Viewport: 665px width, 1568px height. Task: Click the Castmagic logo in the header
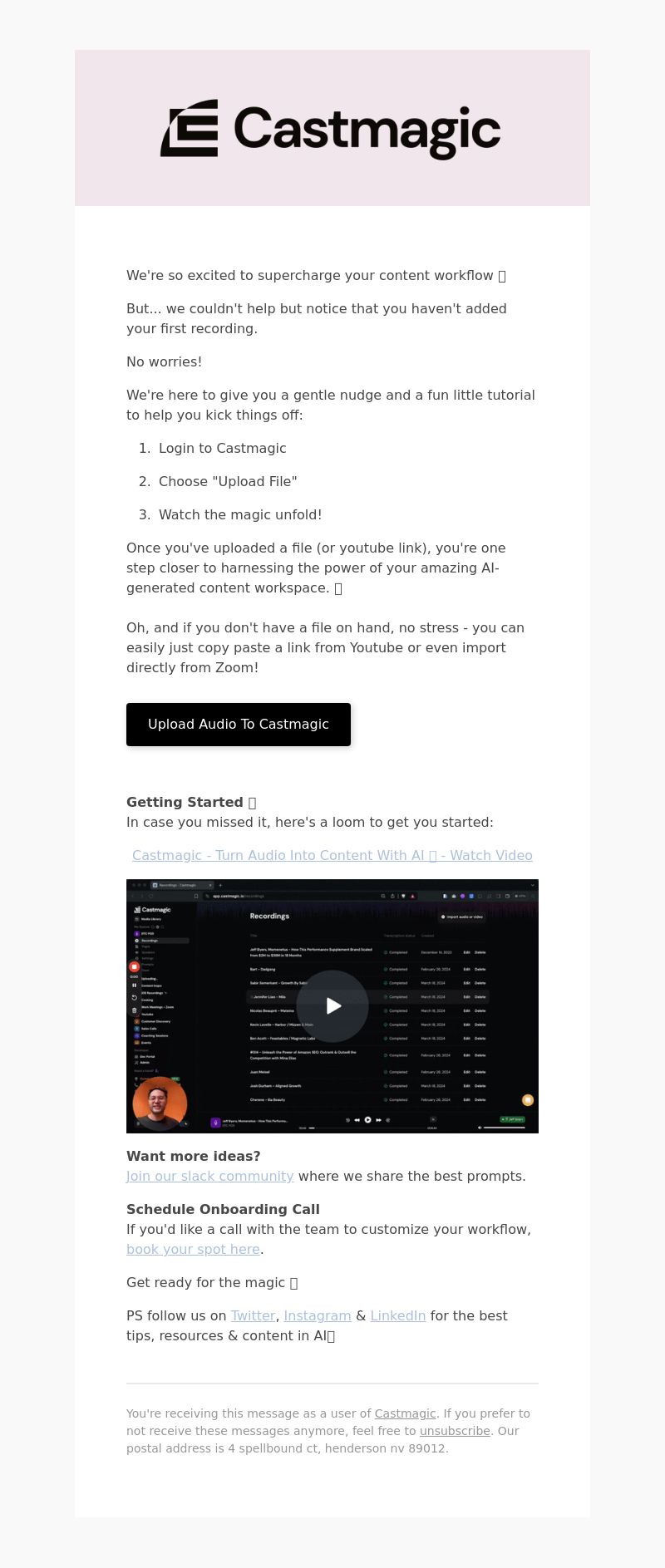tap(331, 129)
